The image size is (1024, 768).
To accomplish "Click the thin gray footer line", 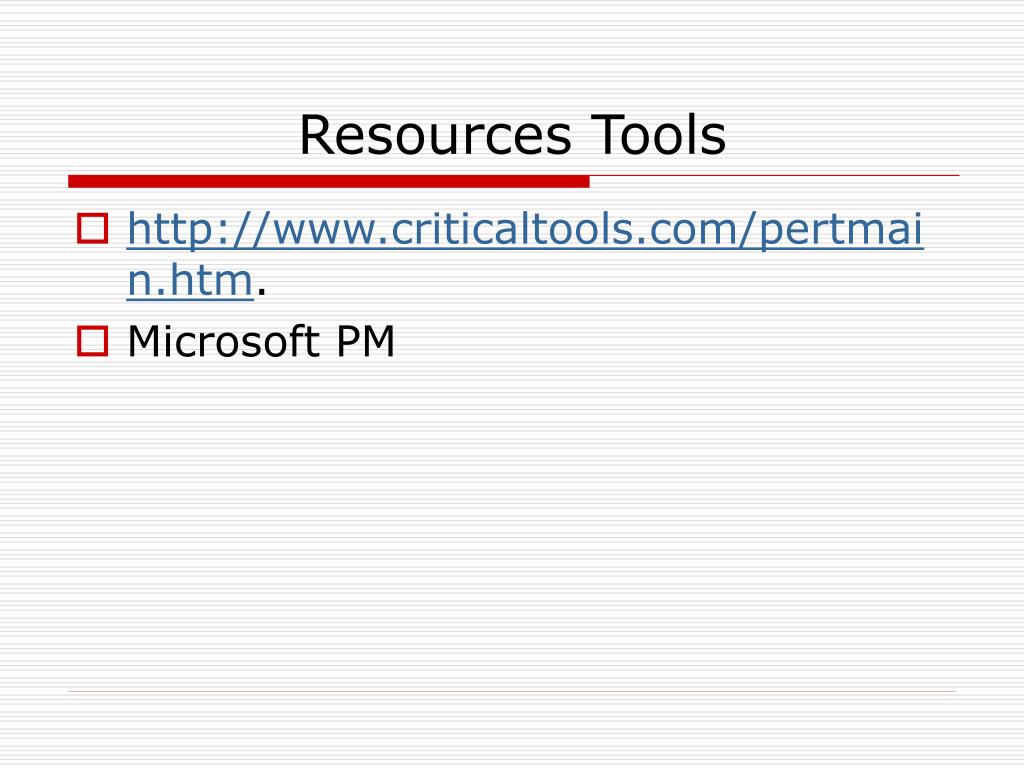I will tap(512, 691).
